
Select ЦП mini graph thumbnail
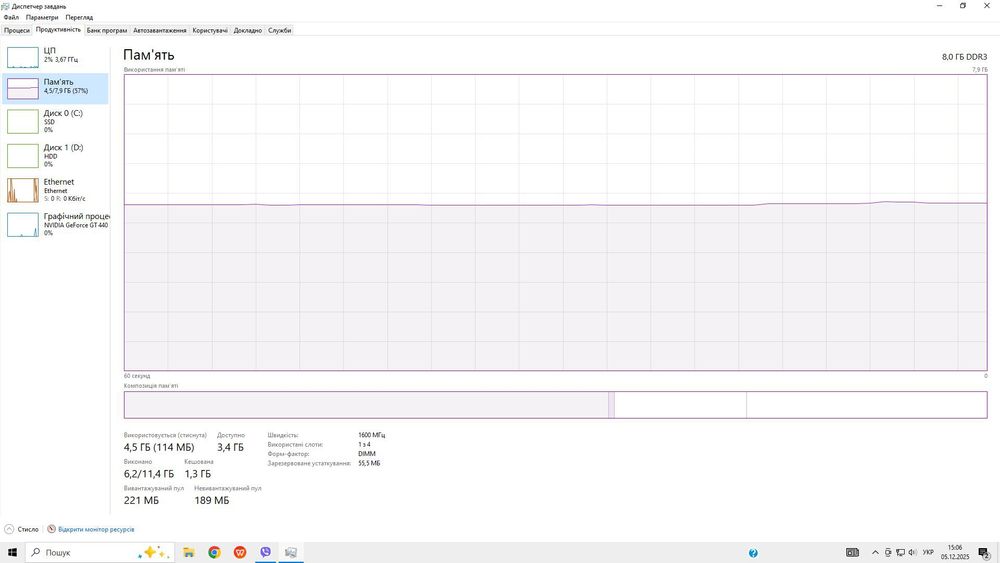23,57
